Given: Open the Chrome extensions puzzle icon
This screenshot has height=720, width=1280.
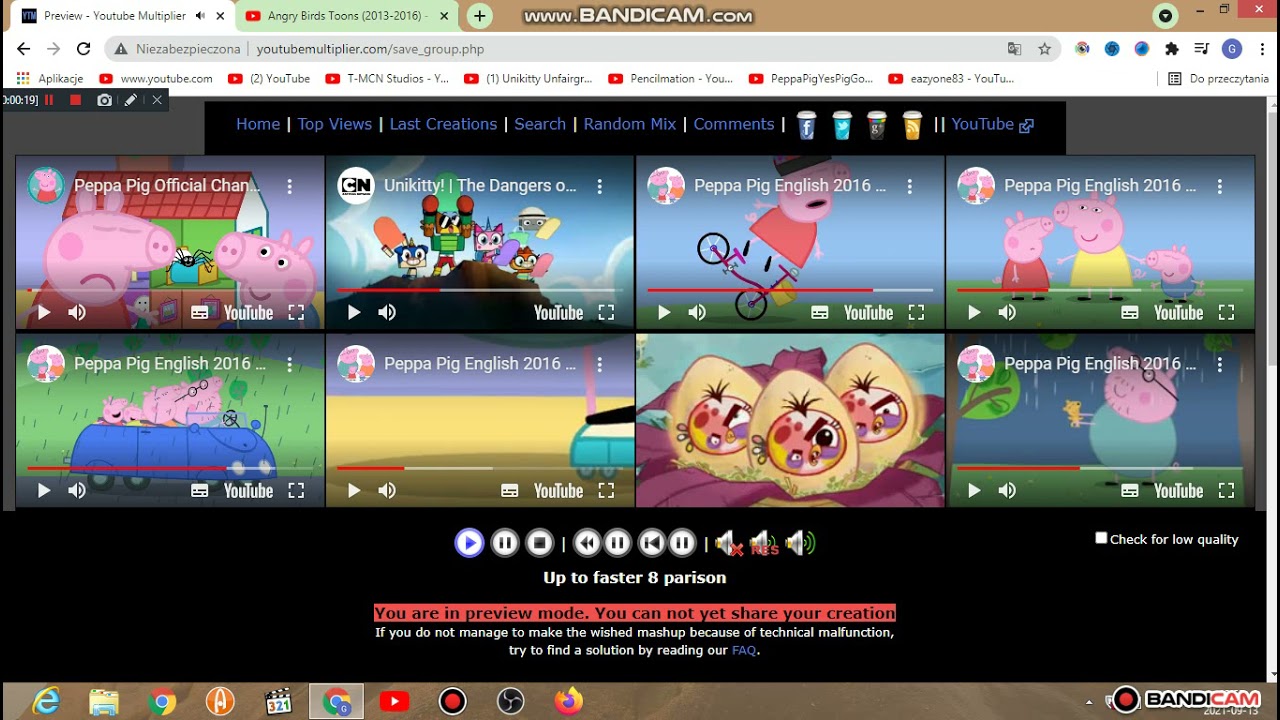Looking at the screenshot, I should coord(1172,48).
